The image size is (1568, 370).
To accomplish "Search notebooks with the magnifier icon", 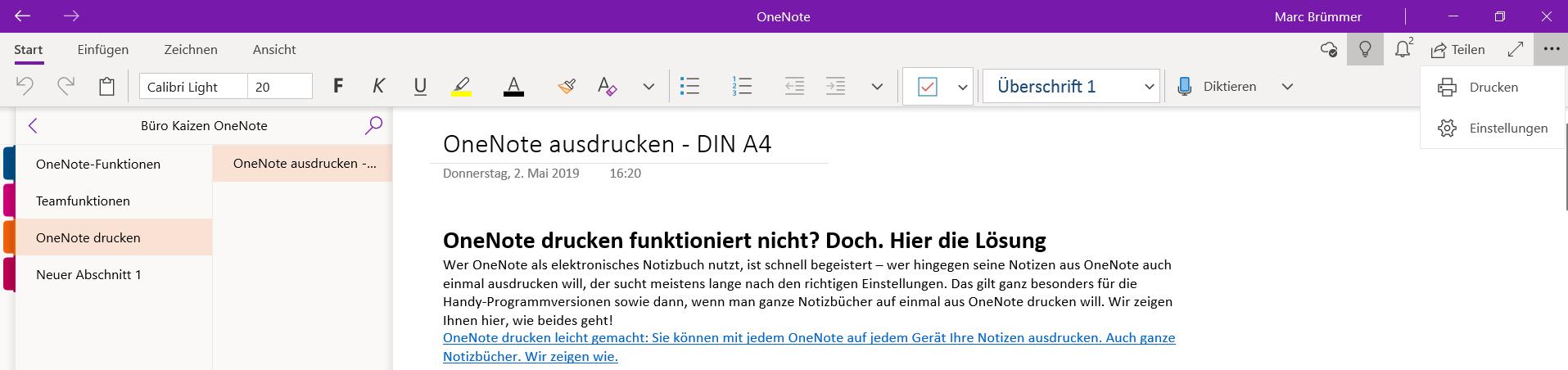I will pos(373,125).
